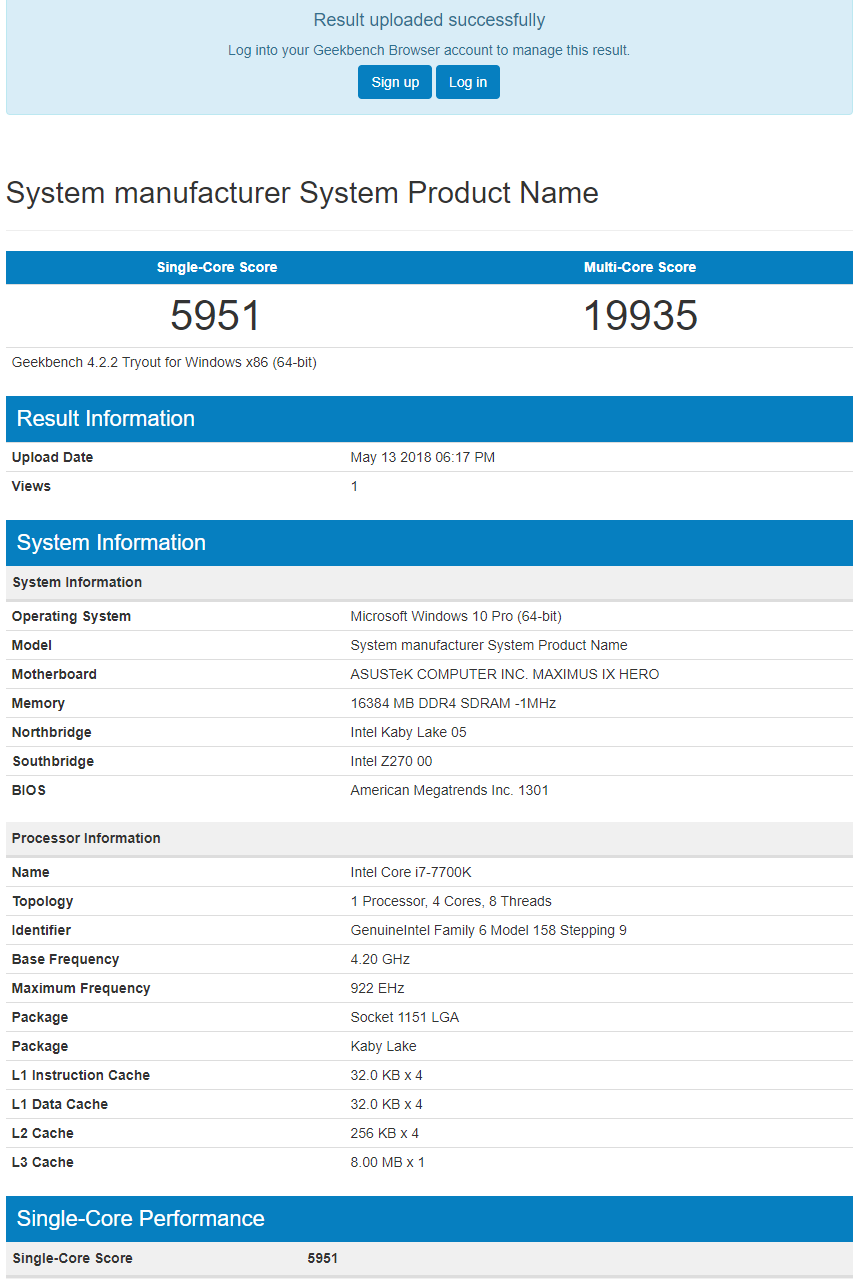Click the 5951 score in the Single-Core Performance table
Viewport: 856px width, 1279px height.
[322, 1258]
